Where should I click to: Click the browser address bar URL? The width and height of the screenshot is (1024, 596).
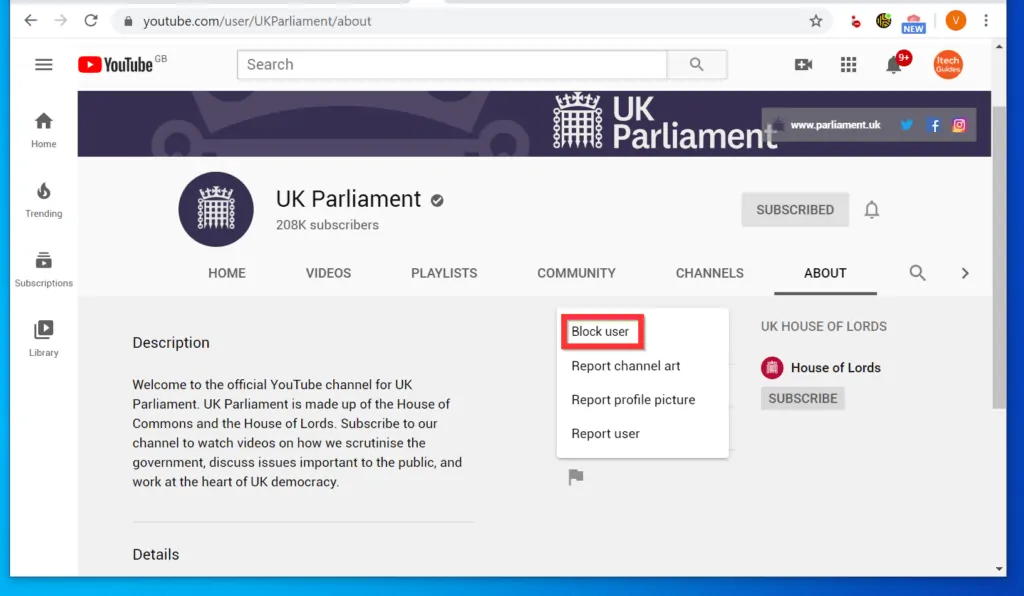[x=257, y=21]
